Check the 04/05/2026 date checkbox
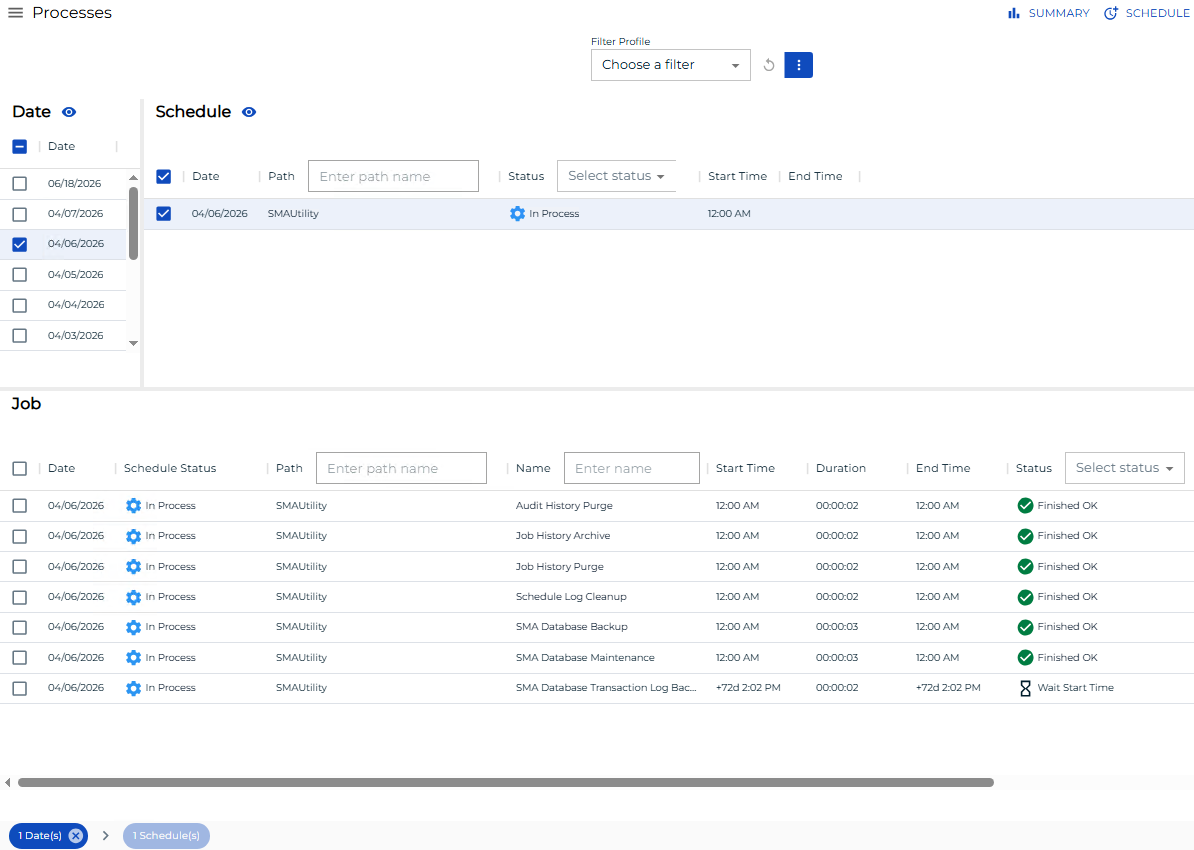 20,275
